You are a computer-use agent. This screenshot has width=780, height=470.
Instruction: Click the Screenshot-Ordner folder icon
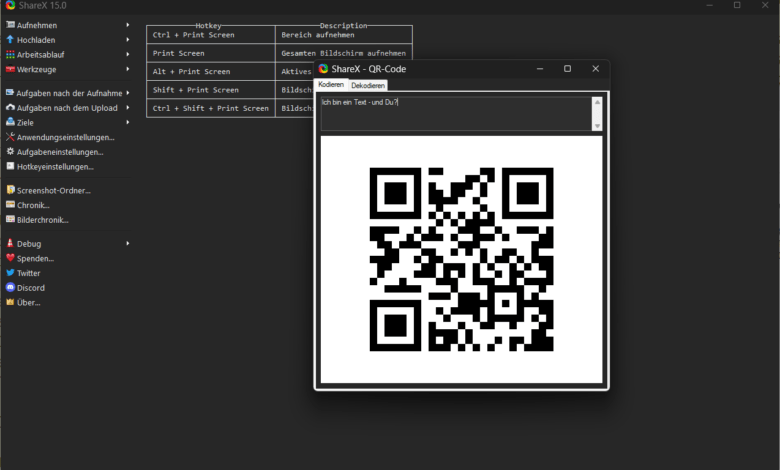(x=10, y=190)
